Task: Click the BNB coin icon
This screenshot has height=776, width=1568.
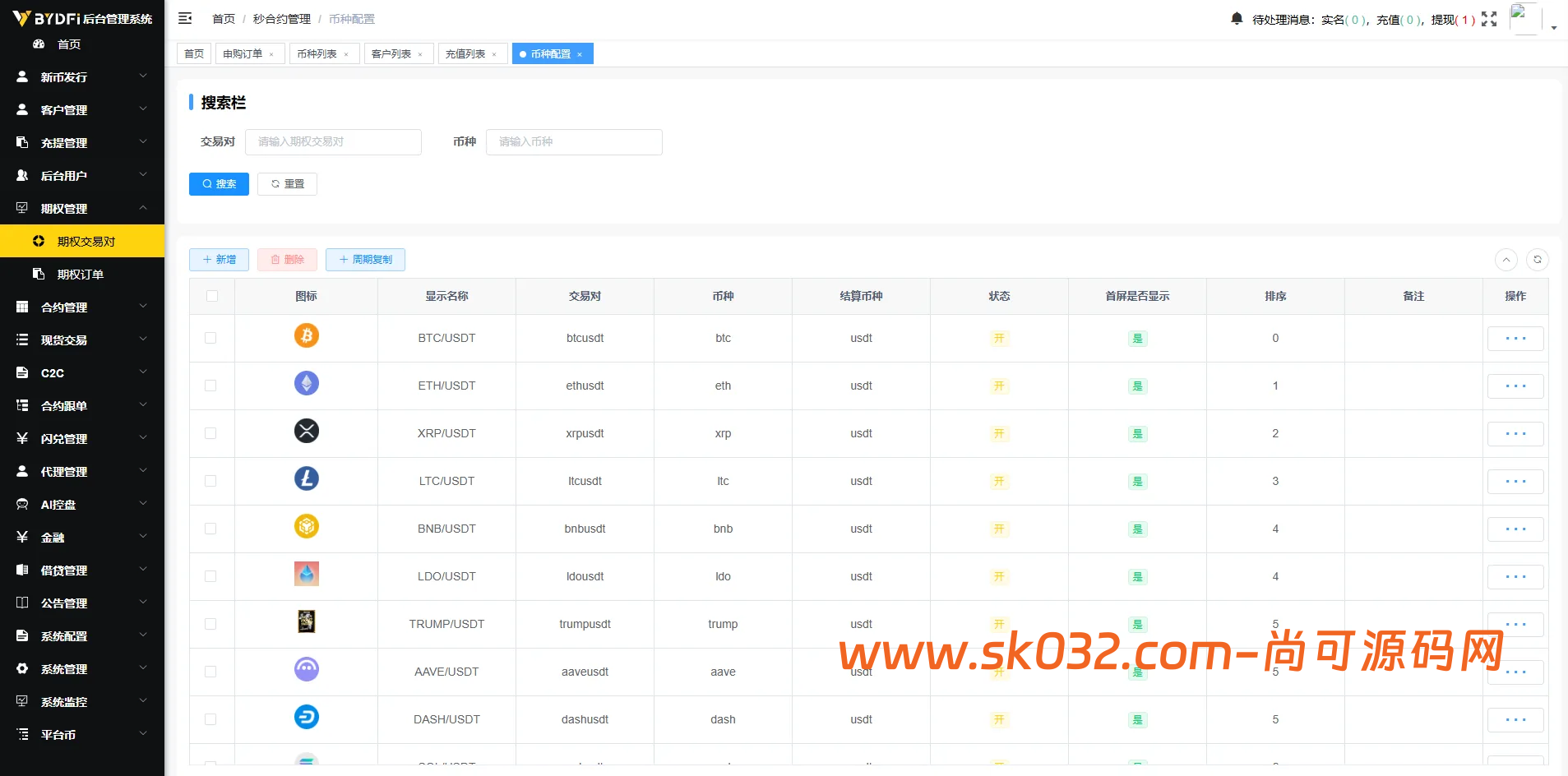Action: point(307,526)
